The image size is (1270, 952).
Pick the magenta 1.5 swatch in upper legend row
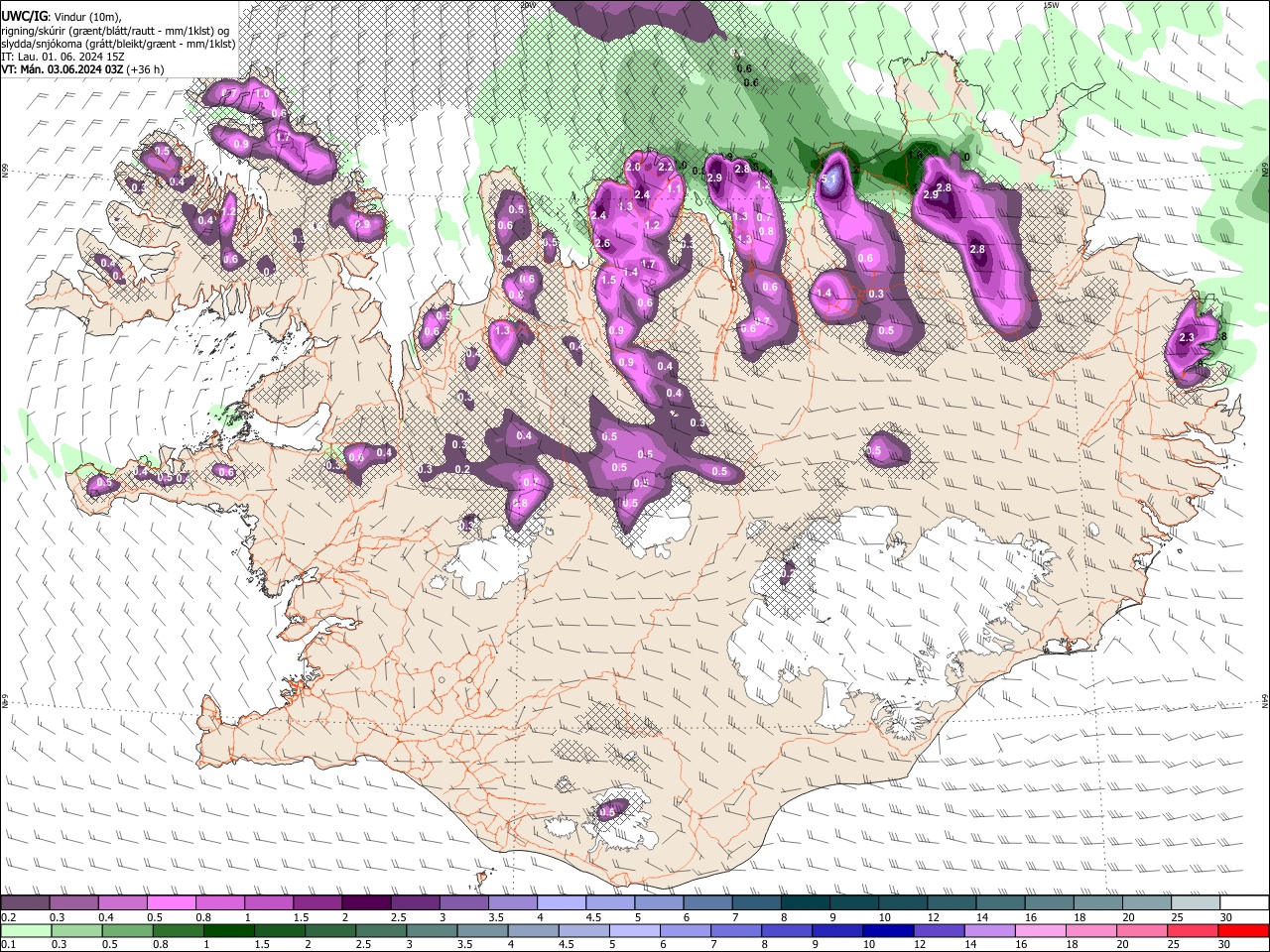pos(317,903)
